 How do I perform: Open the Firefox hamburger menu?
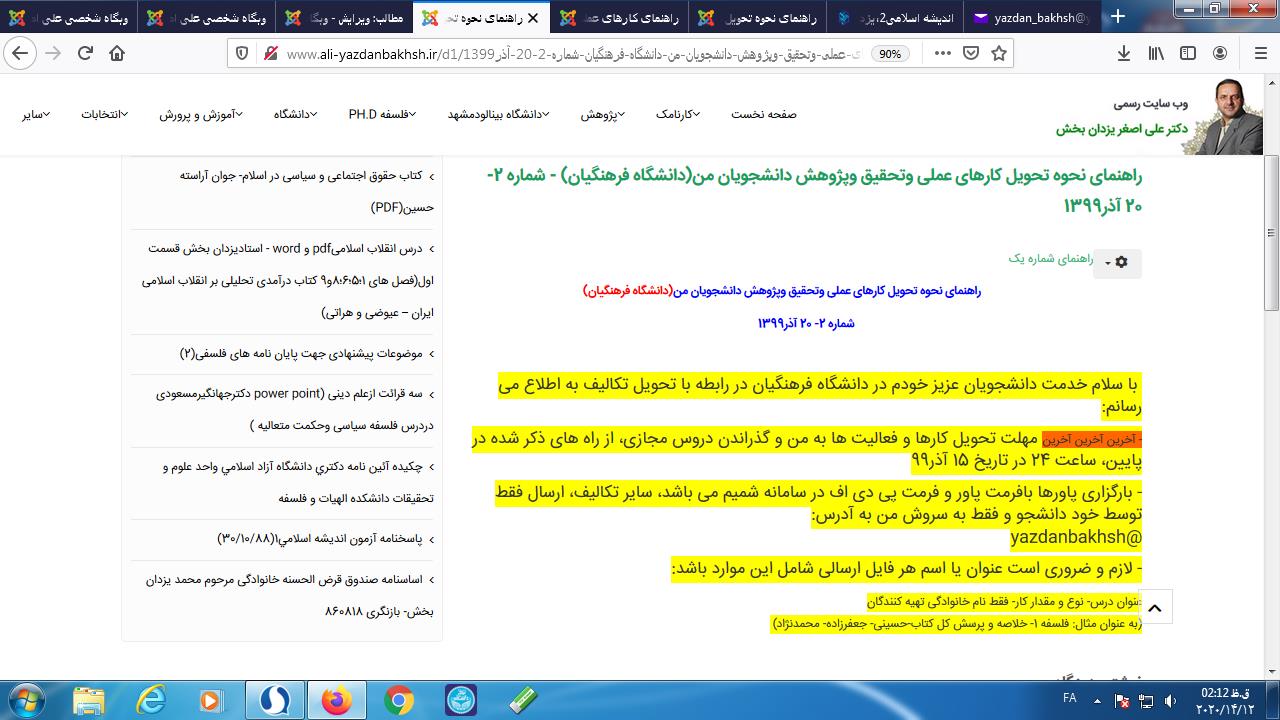point(1258,54)
